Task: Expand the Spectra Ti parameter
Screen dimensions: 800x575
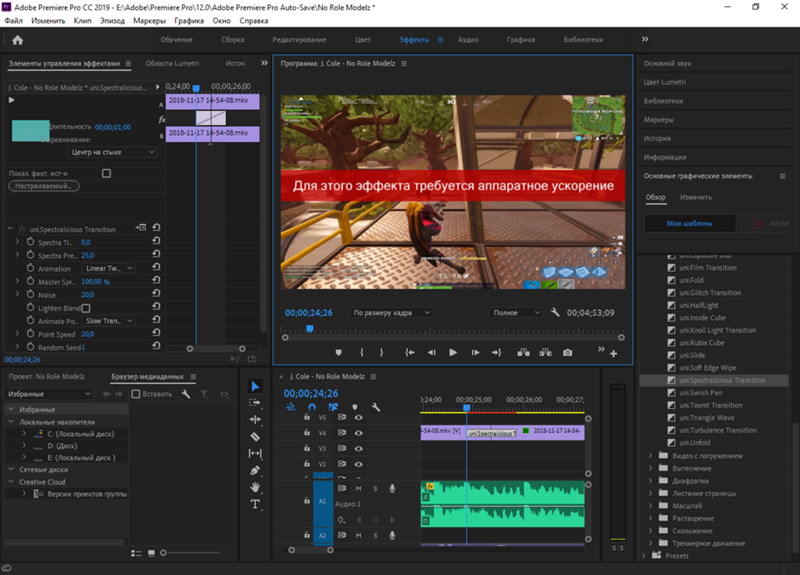Action: tap(17, 241)
